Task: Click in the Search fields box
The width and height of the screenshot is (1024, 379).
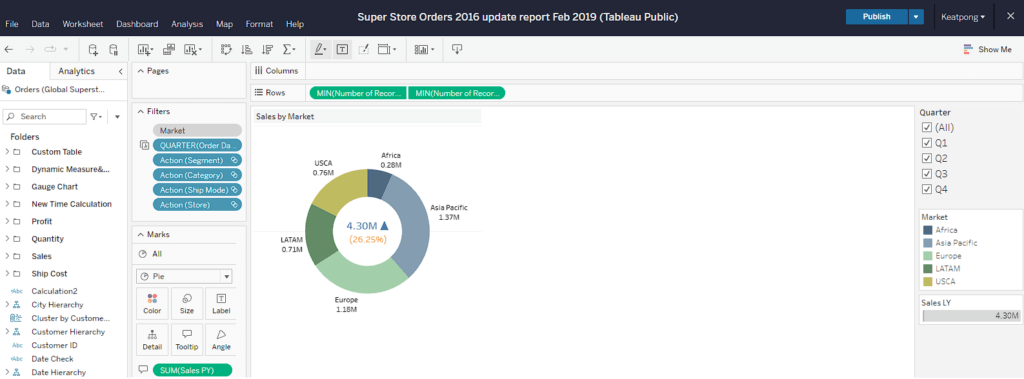Action: 44,116
